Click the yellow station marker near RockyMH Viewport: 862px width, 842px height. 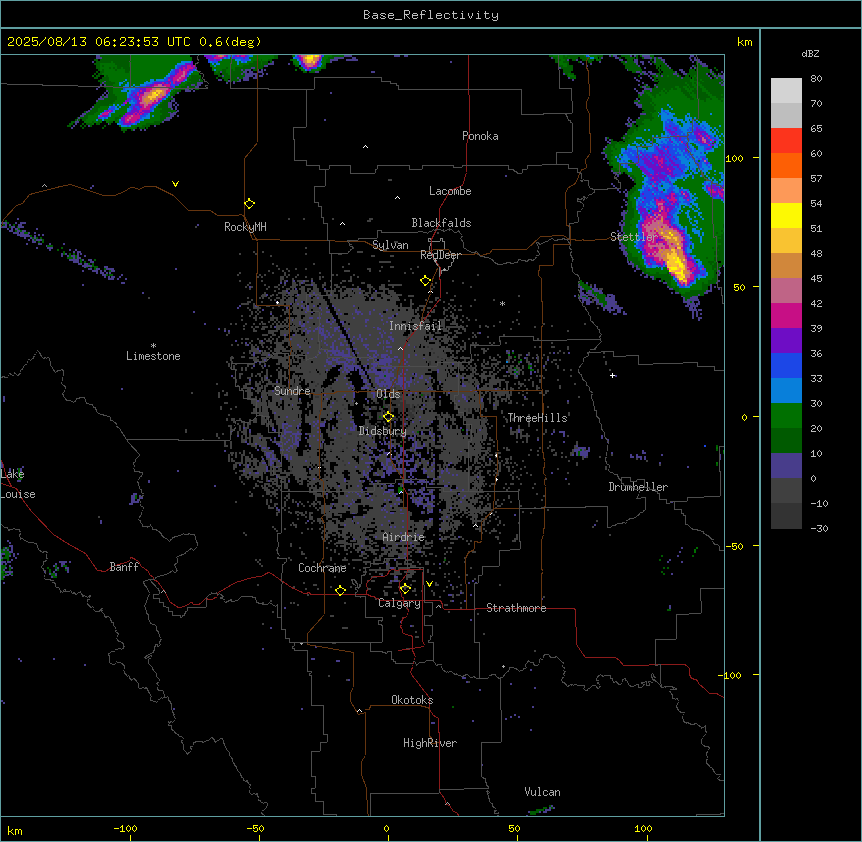pyautogui.click(x=249, y=204)
